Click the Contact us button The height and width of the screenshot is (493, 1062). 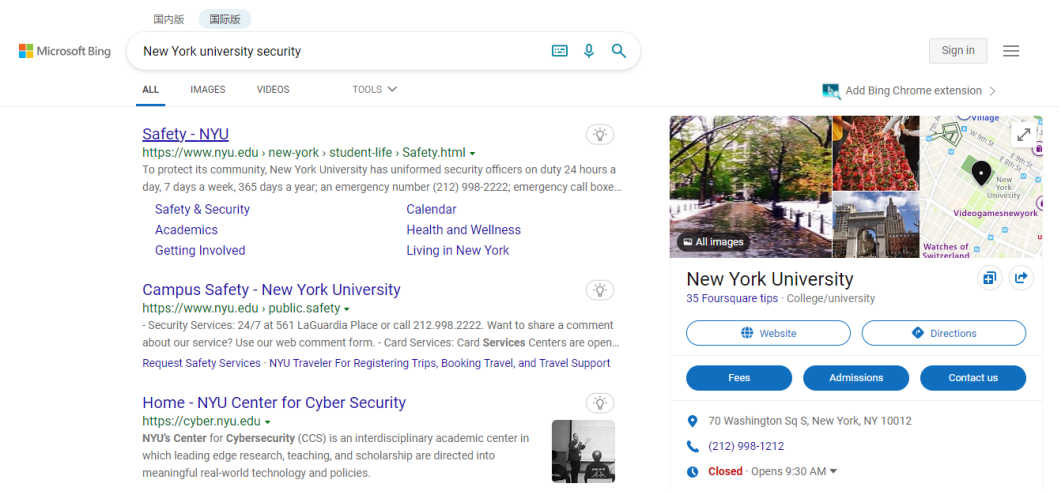pos(973,378)
